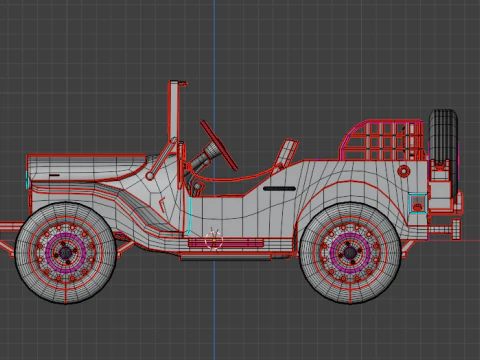
Task: Select the round fuel cap on rear body
Action: point(404,171)
